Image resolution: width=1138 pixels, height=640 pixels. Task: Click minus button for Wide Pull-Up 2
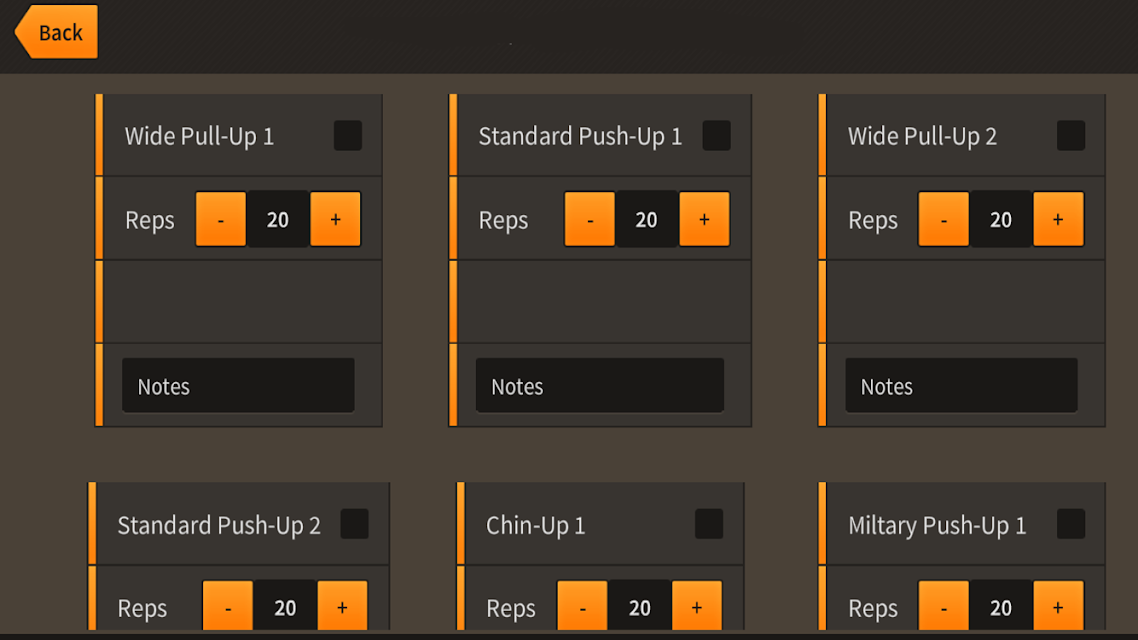click(943, 219)
